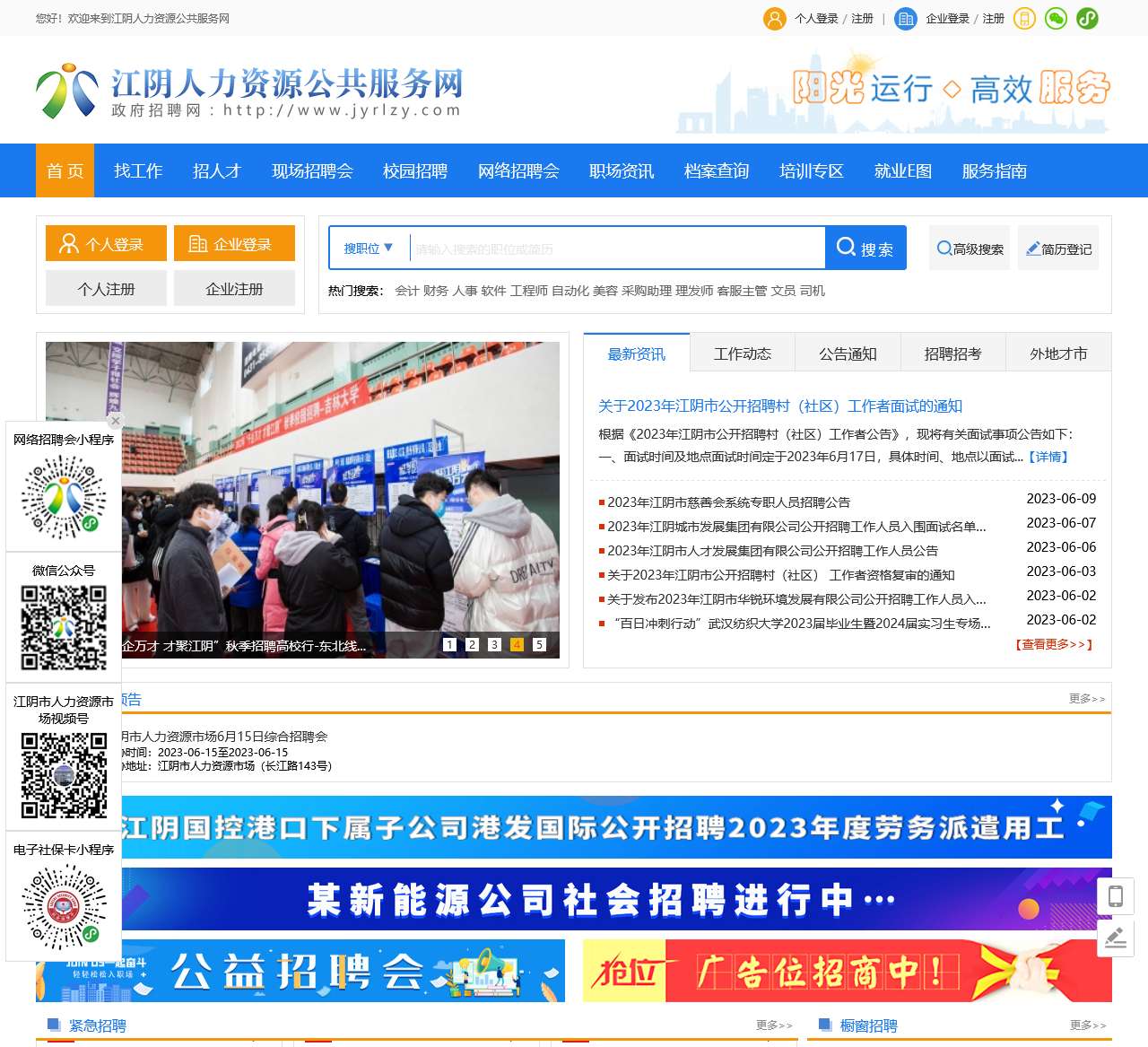Click the 企业注册 button
1148x1047 pixels.
(234, 289)
